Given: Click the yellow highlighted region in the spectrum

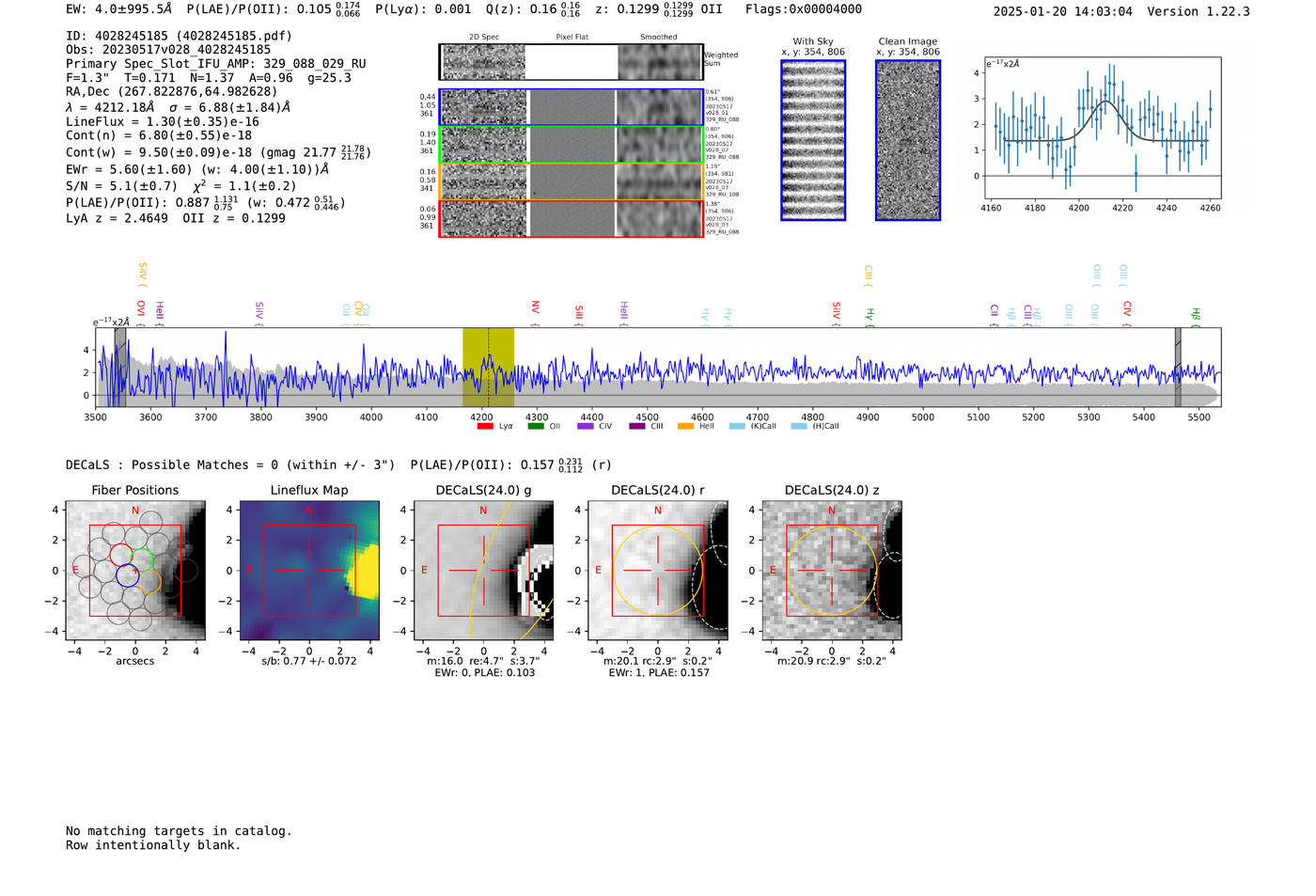Looking at the screenshot, I should tap(488, 367).
